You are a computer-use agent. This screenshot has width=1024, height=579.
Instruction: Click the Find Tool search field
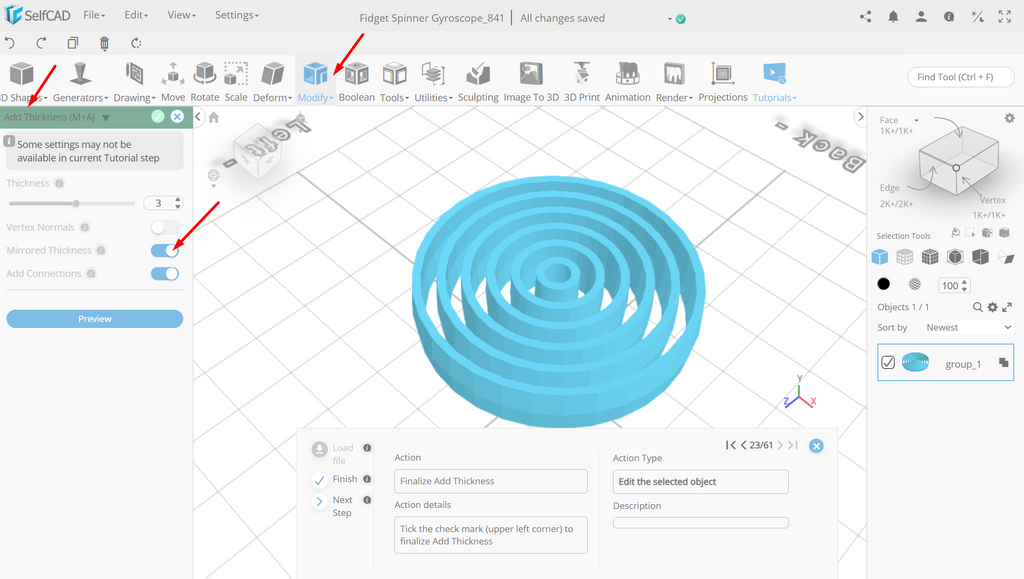tap(961, 77)
